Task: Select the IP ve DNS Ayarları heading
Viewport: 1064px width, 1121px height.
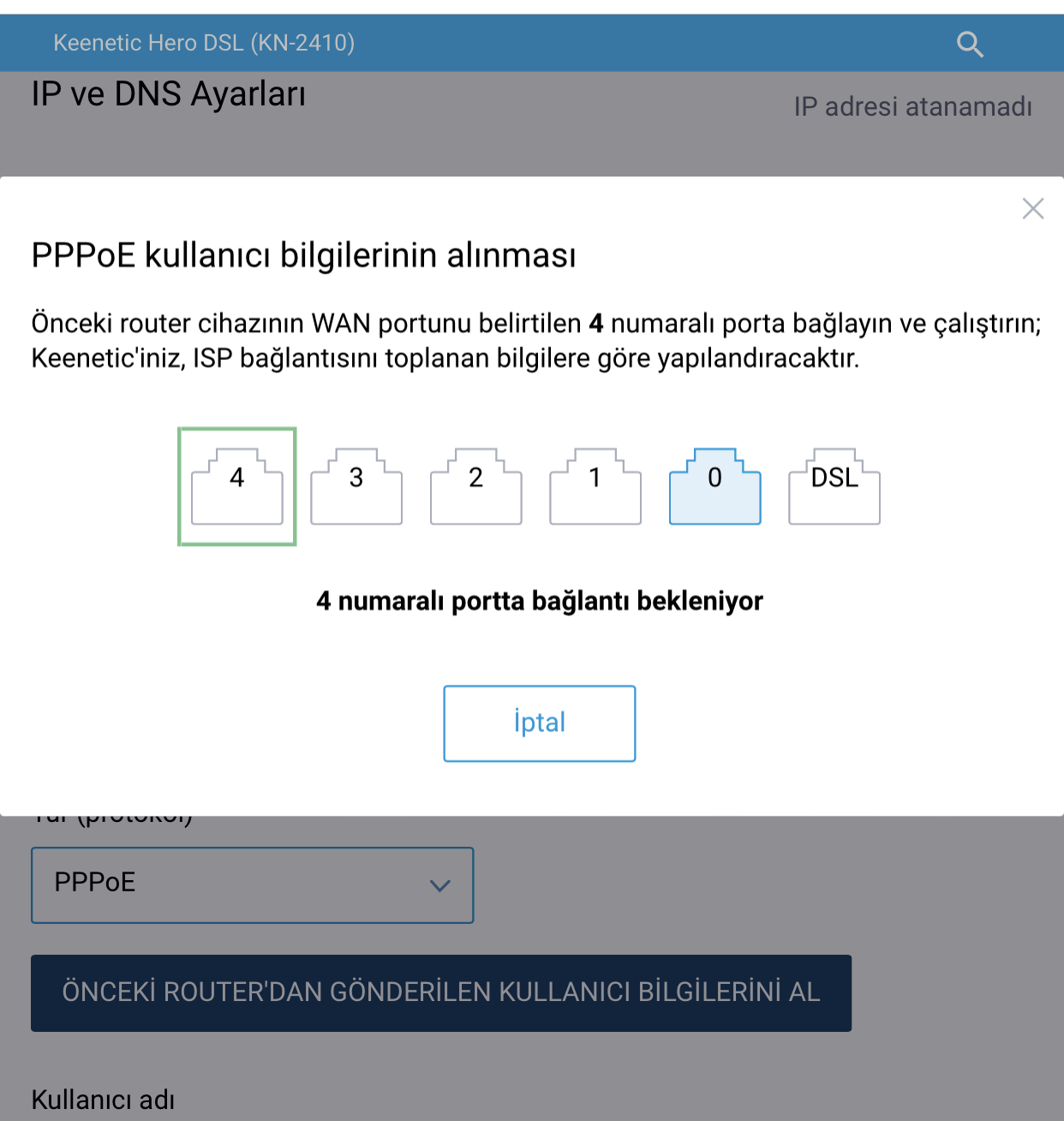Action: (x=169, y=93)
